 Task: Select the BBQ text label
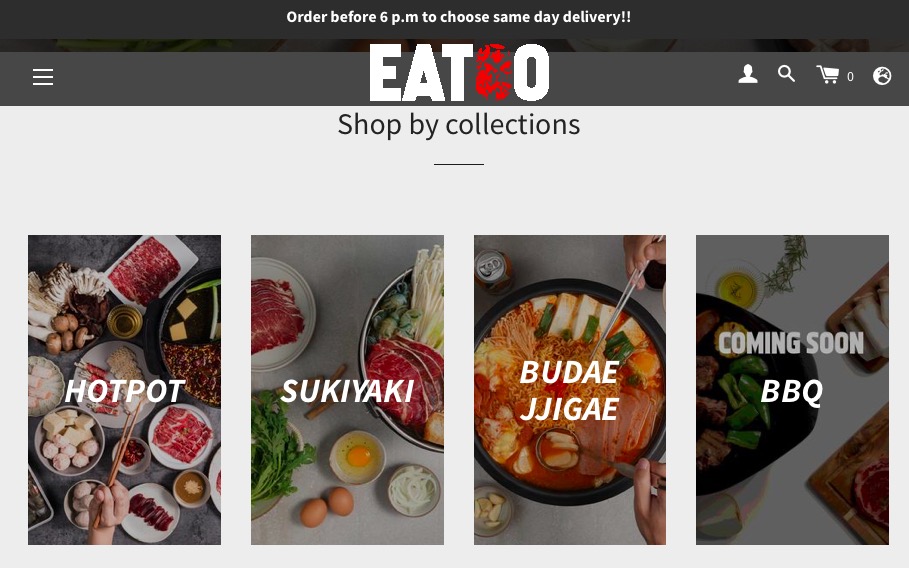pyautogui.click(x=791, y=391)
